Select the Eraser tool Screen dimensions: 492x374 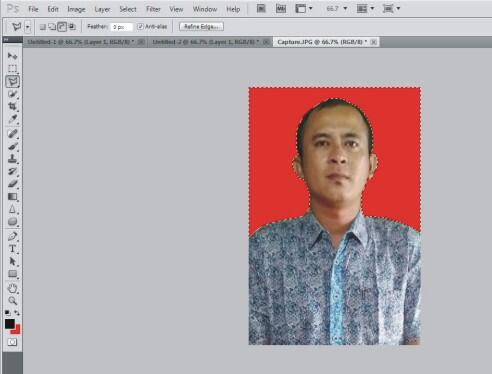pos(13,184)
